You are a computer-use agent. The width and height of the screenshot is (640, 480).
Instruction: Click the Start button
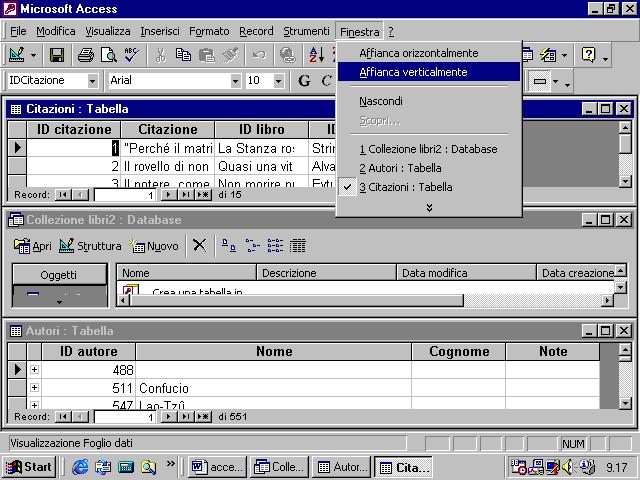click(x=29, y=467)
